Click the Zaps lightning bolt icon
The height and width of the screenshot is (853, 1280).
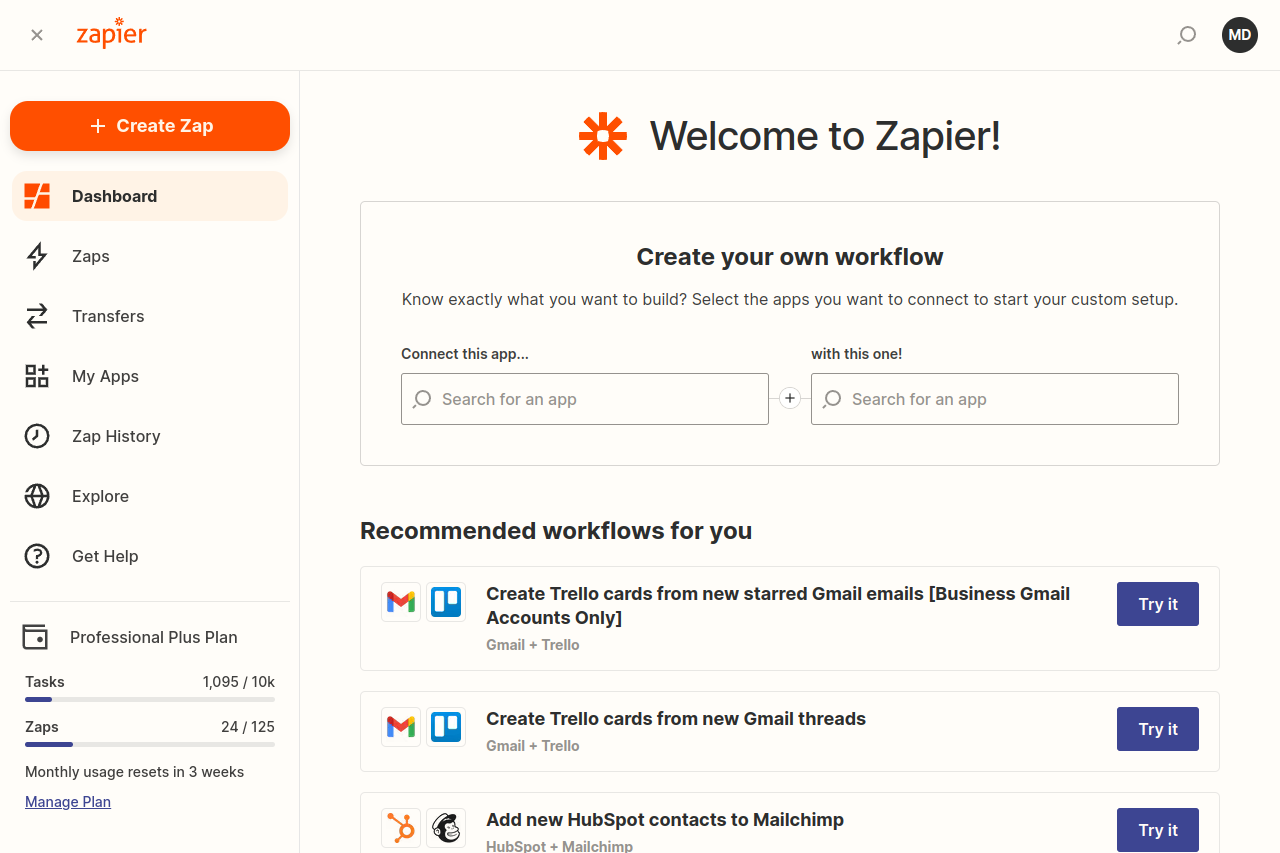tap(37, 256)
